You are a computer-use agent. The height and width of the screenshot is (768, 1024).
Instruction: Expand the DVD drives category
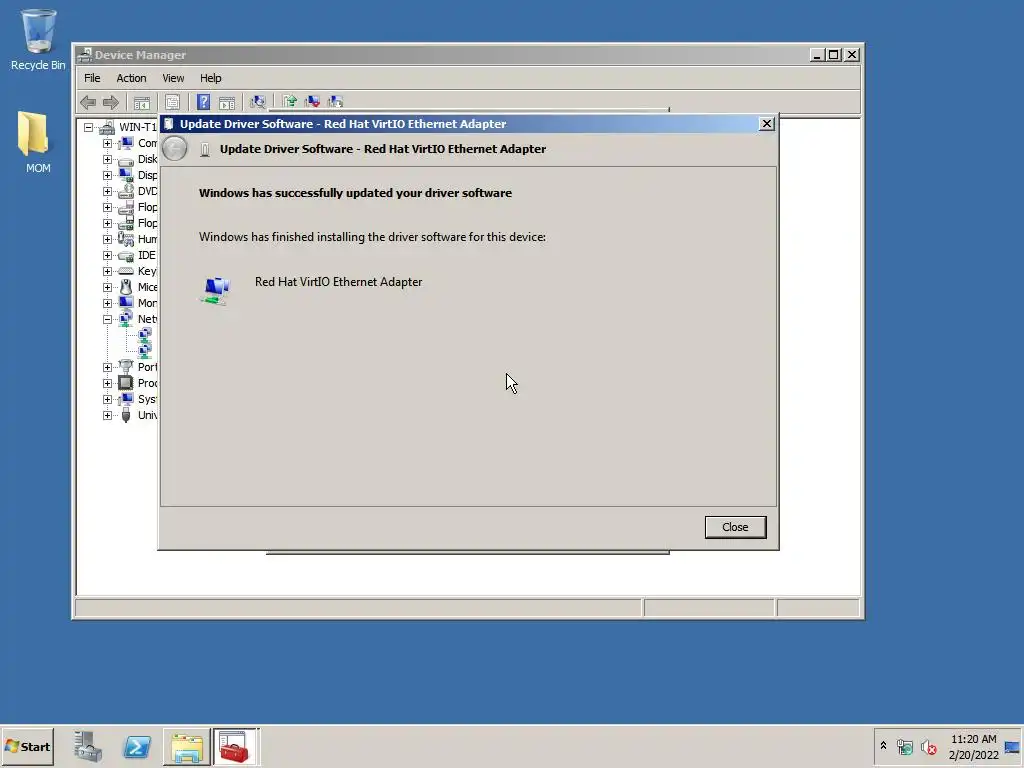(x=107, y=191)
